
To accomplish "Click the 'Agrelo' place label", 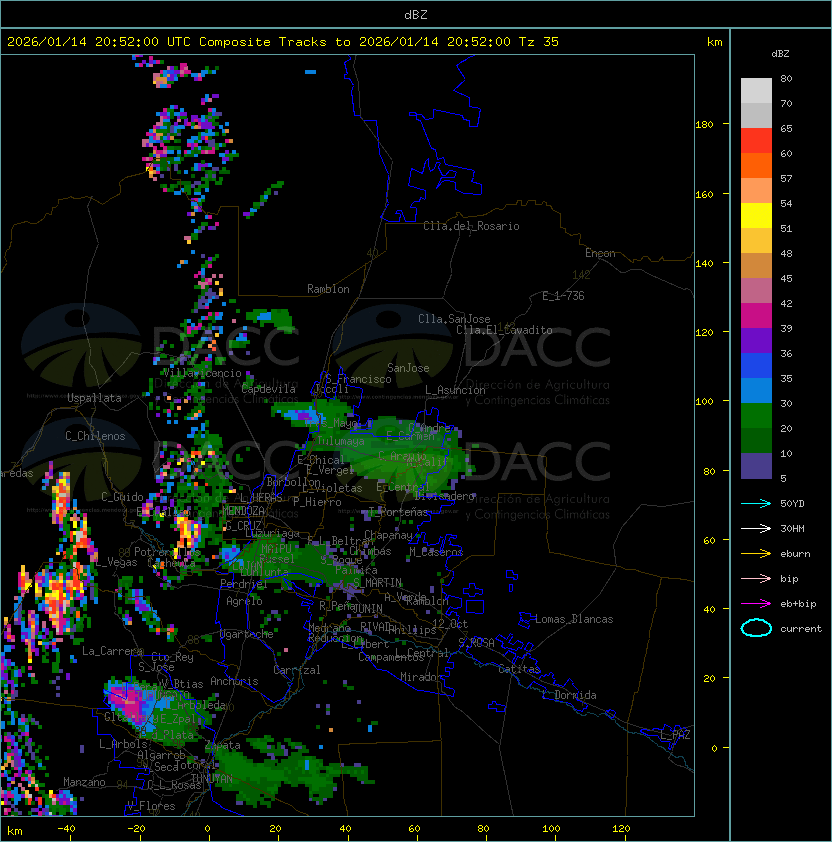I will pyautogui.click(x=244, y=601).
